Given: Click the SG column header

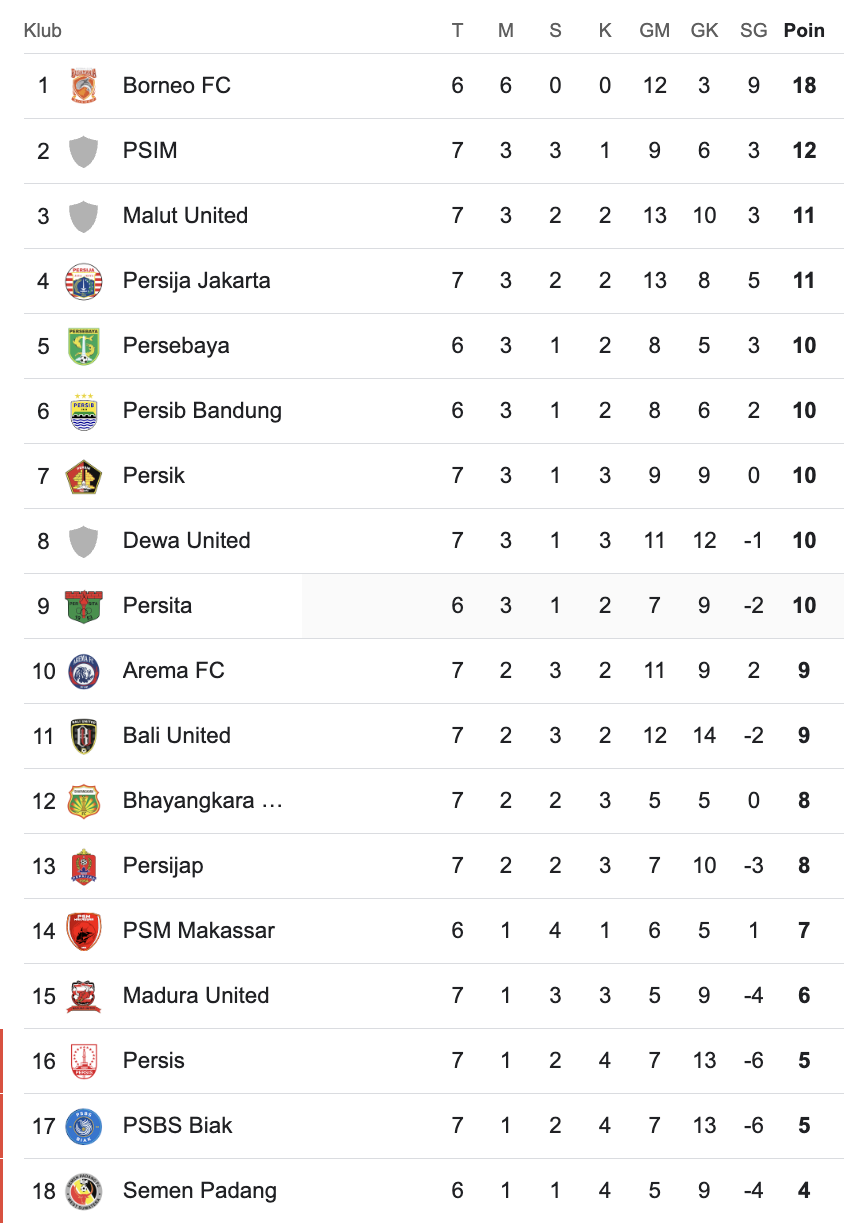Looking at the screenshot, I should pyautogui.click(x=754, y=30).
